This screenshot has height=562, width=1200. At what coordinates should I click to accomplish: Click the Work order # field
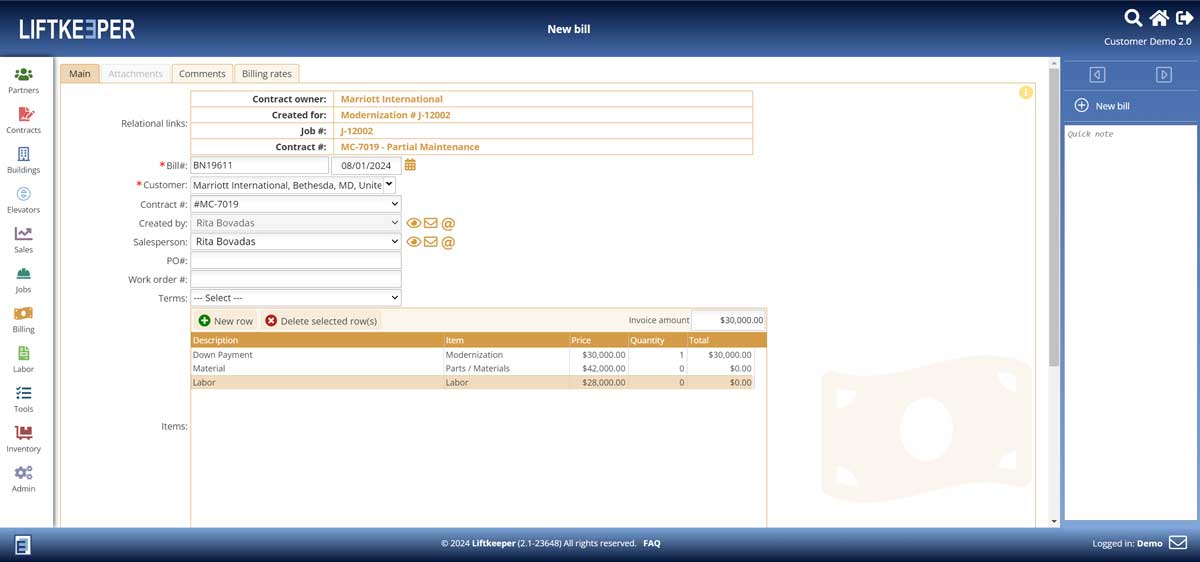(296, 279)
